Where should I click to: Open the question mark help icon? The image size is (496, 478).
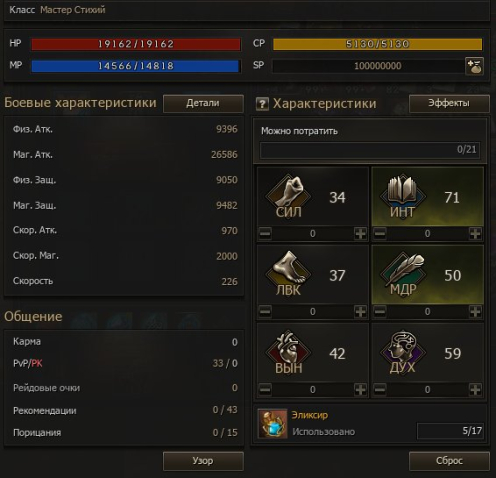(x=262, y=104)
